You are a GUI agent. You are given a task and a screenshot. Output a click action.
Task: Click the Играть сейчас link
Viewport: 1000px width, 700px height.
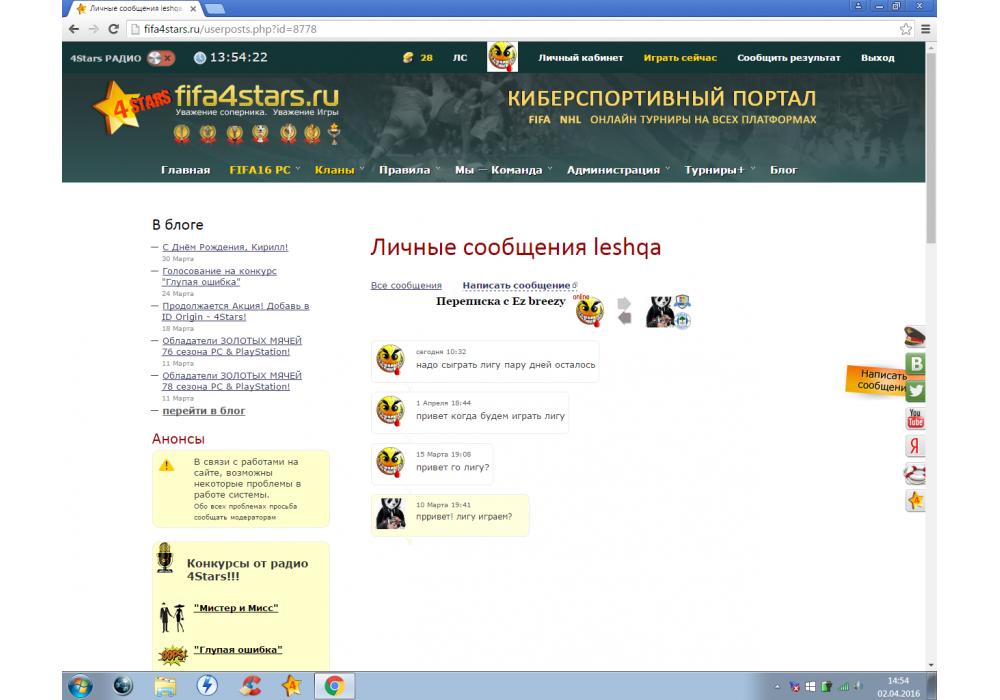point(680,58)
